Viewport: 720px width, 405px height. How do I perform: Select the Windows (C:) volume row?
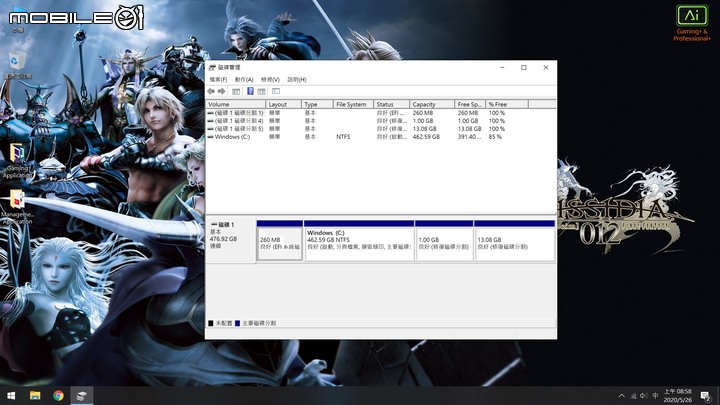(x=380, y=137)
